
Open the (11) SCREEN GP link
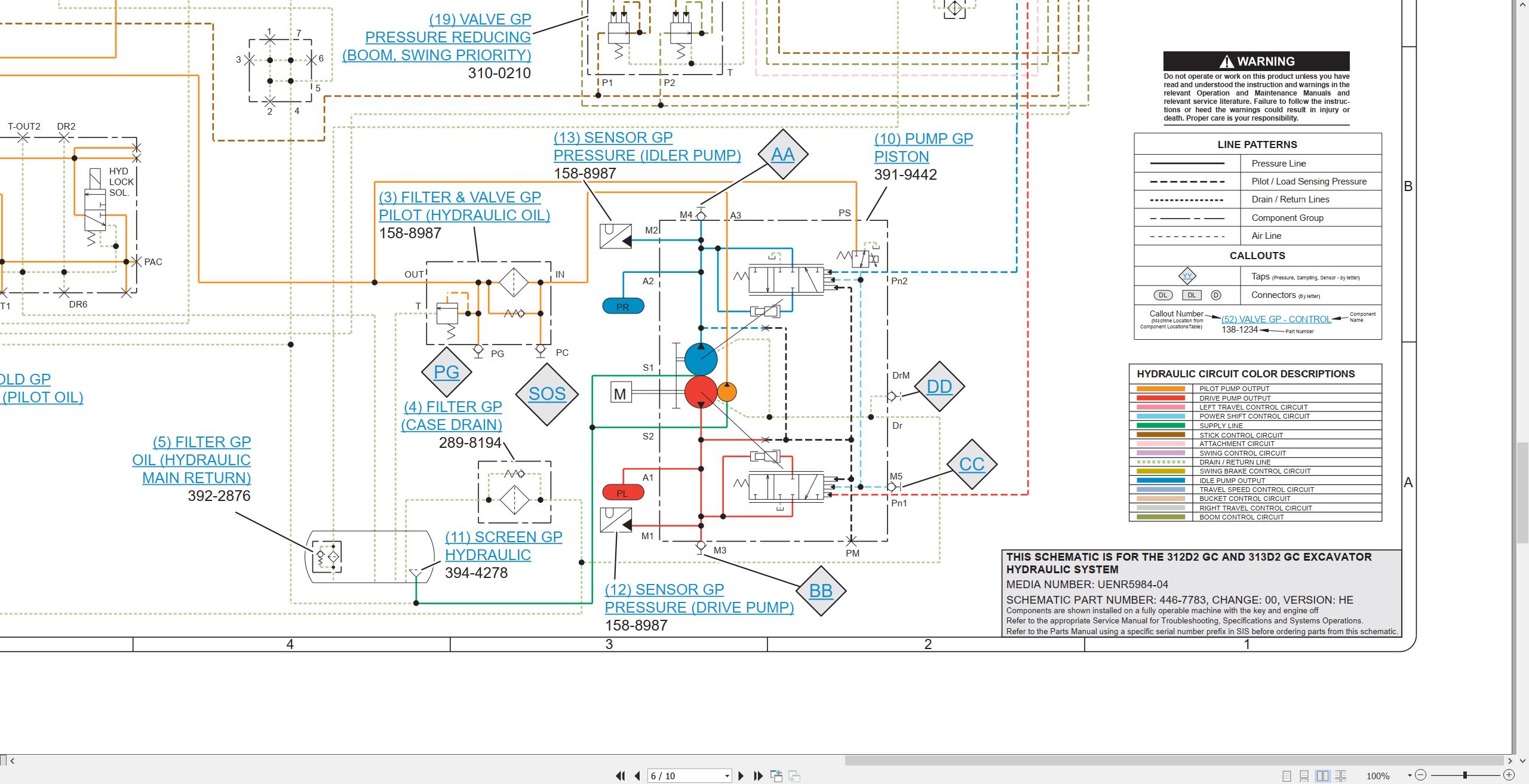[503, 546]
